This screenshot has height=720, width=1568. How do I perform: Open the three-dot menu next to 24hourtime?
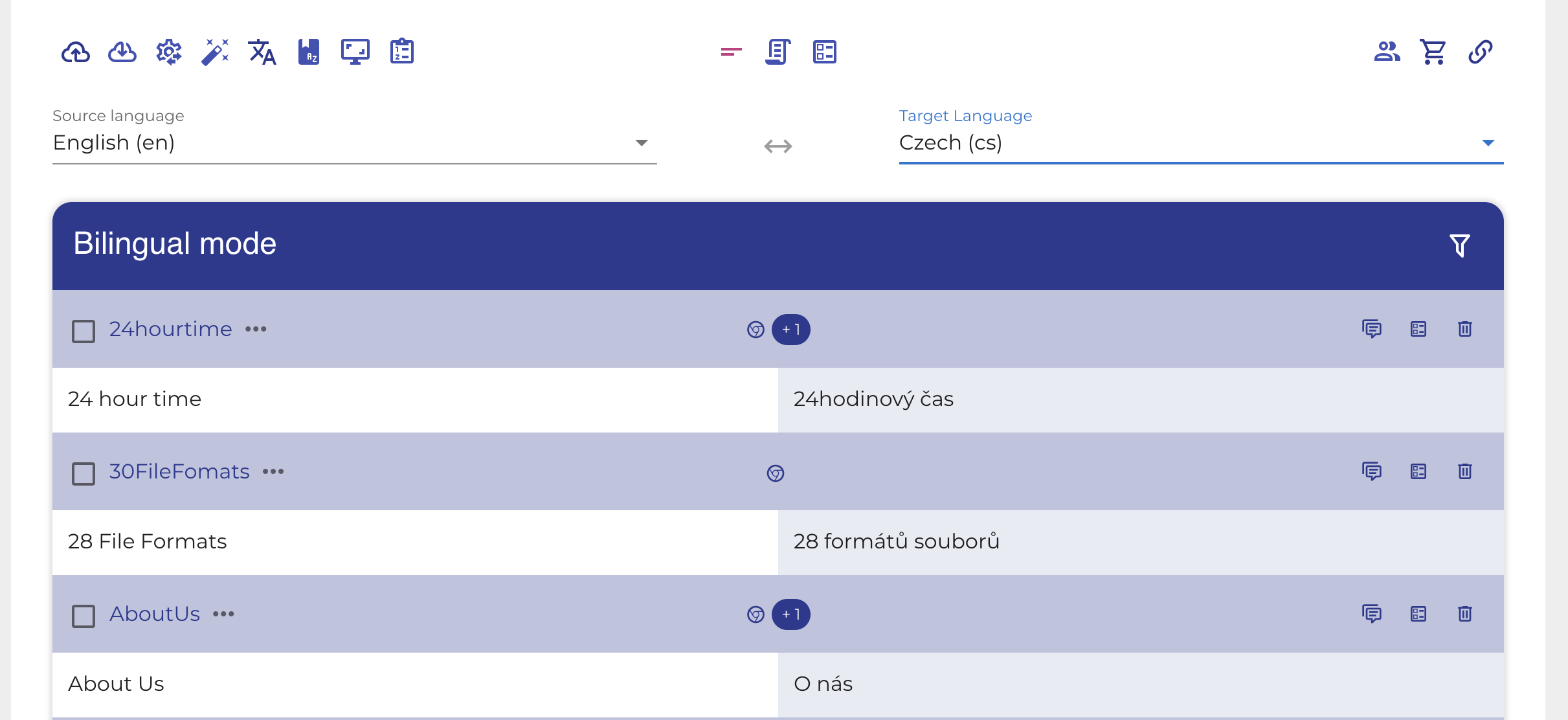coord(256,329)
